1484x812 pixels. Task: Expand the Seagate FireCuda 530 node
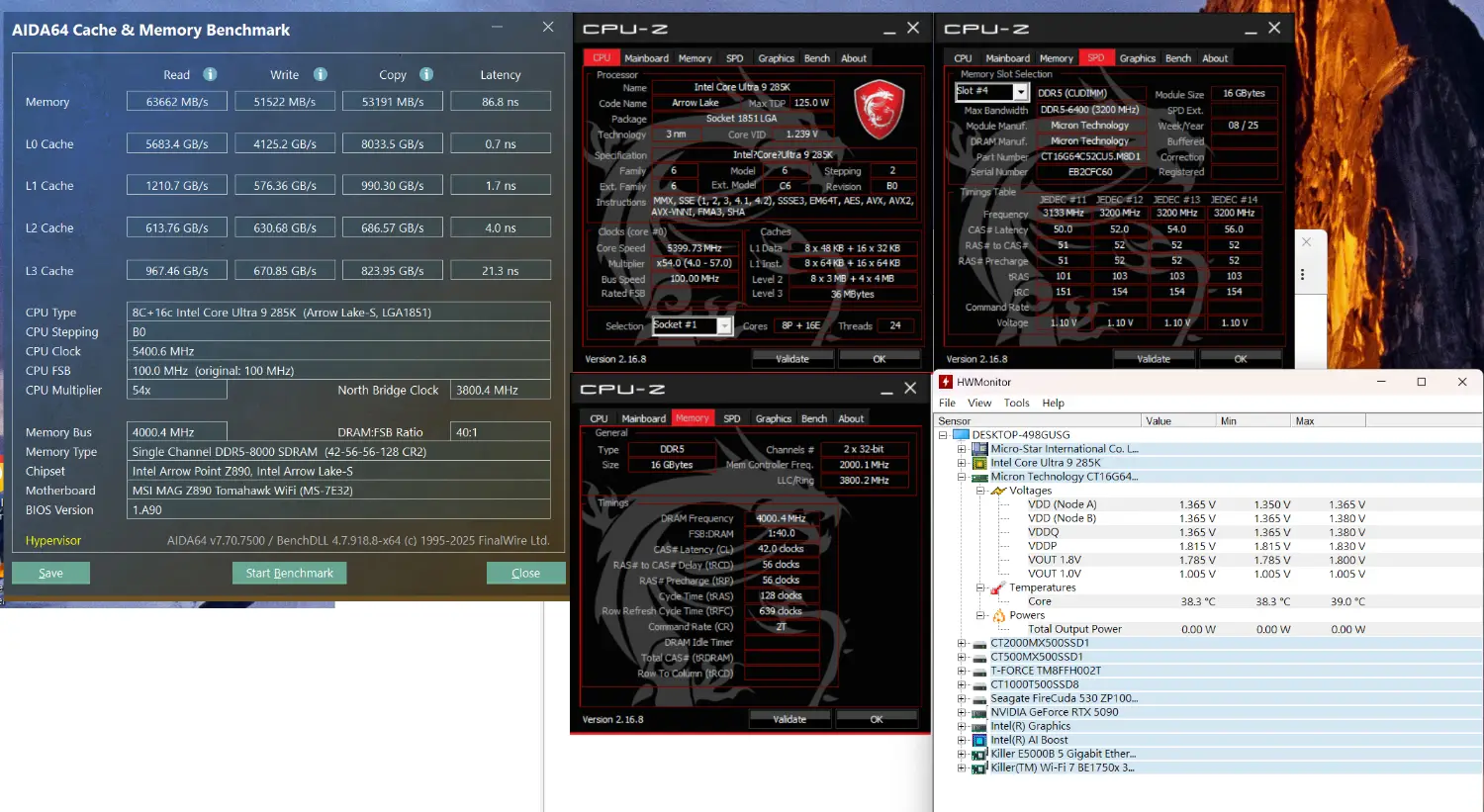pos(962,698)
